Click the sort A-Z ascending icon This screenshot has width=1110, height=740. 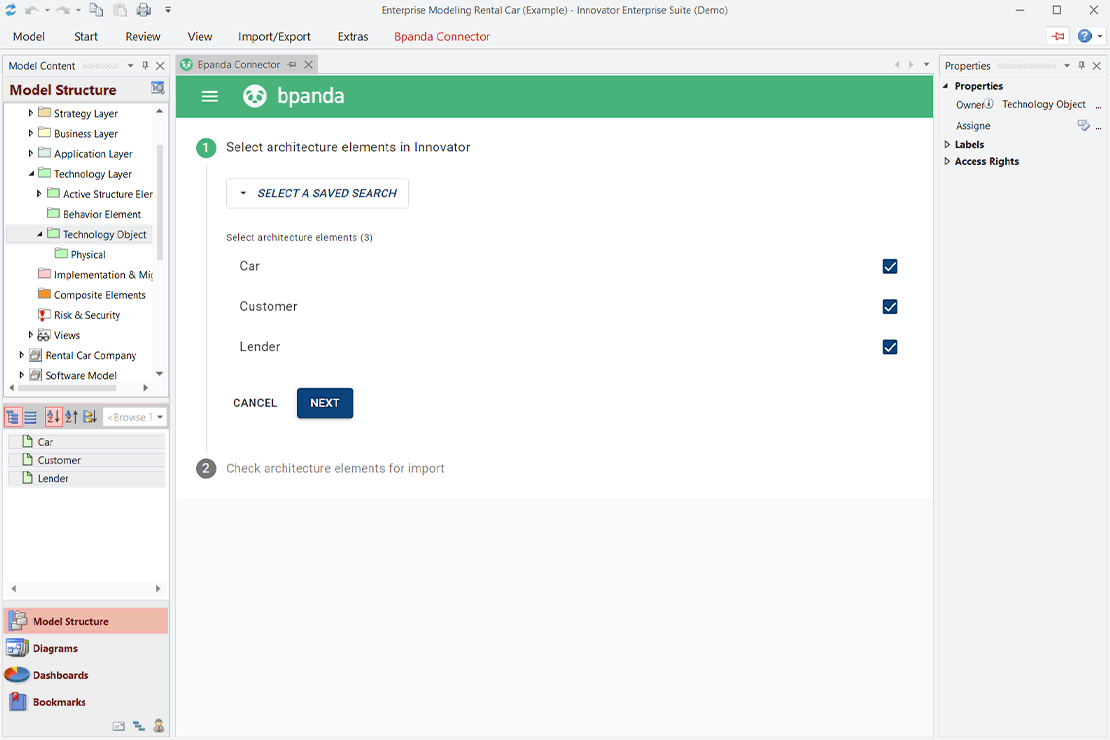click(x=71, y=417)
